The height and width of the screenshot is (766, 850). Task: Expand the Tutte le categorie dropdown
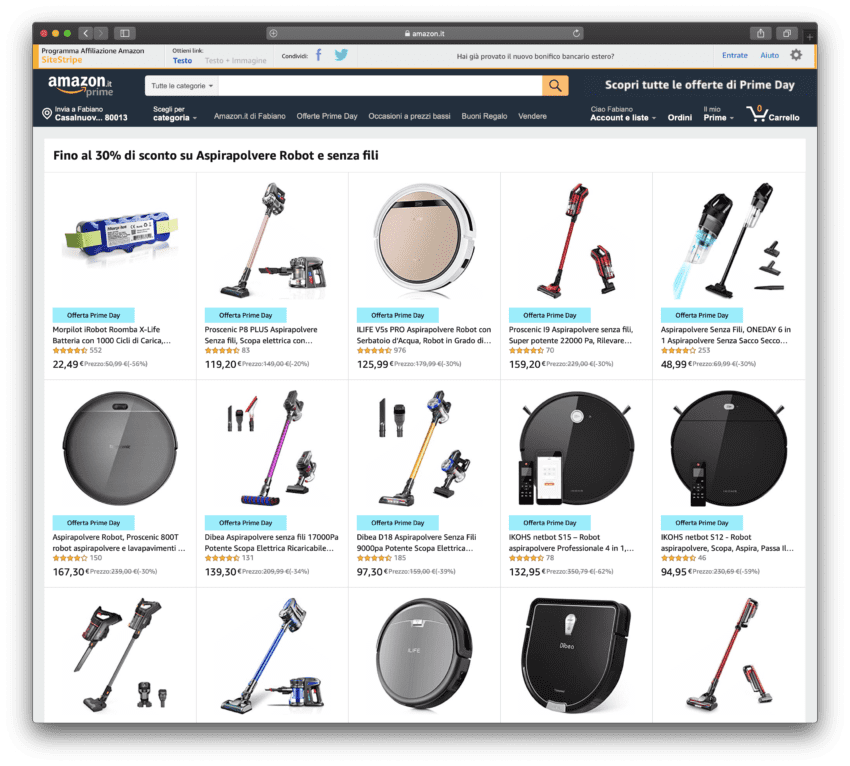(x=182, y=86)
